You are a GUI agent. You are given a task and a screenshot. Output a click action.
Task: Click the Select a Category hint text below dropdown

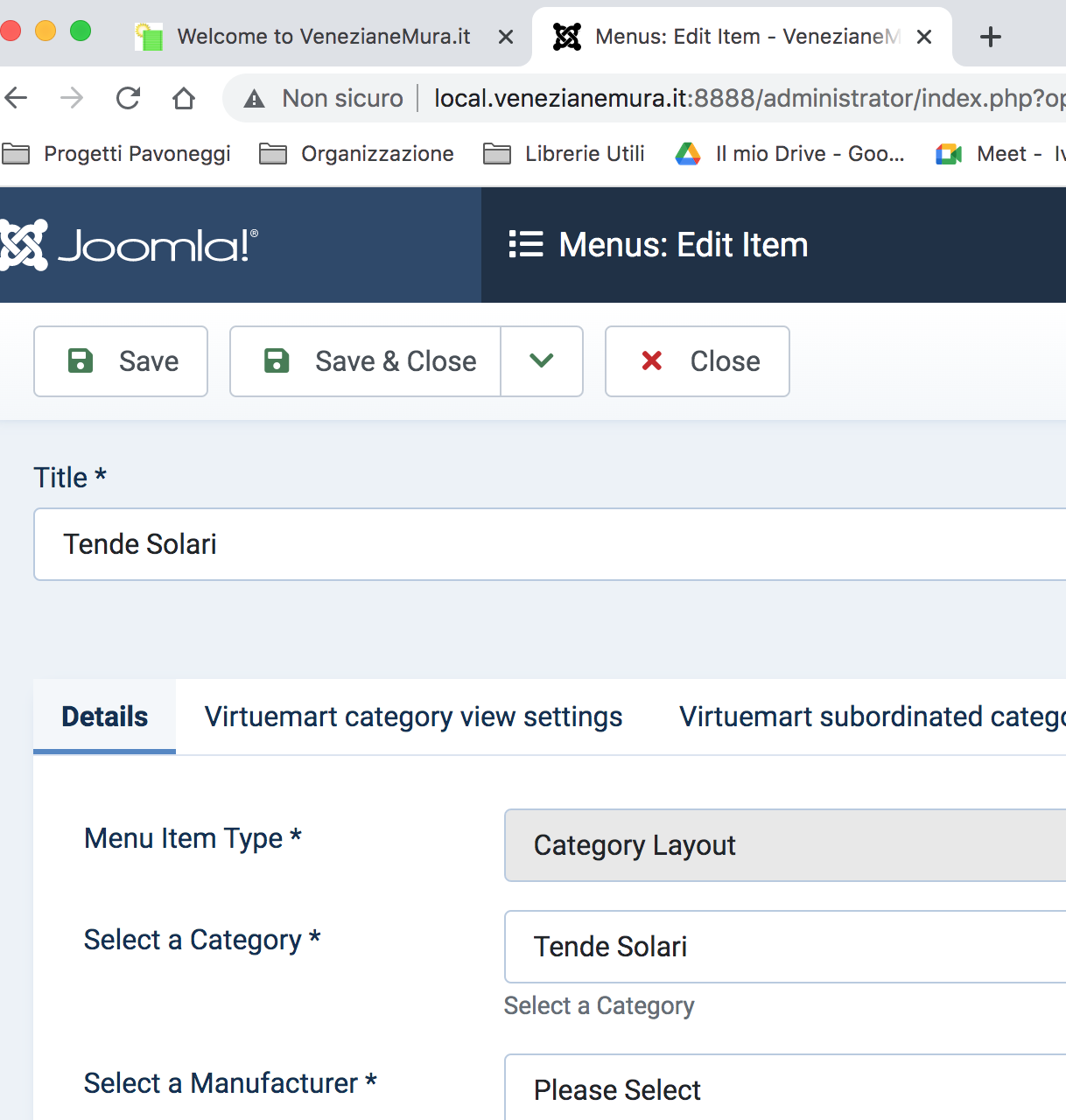[x=600, y=1006]
